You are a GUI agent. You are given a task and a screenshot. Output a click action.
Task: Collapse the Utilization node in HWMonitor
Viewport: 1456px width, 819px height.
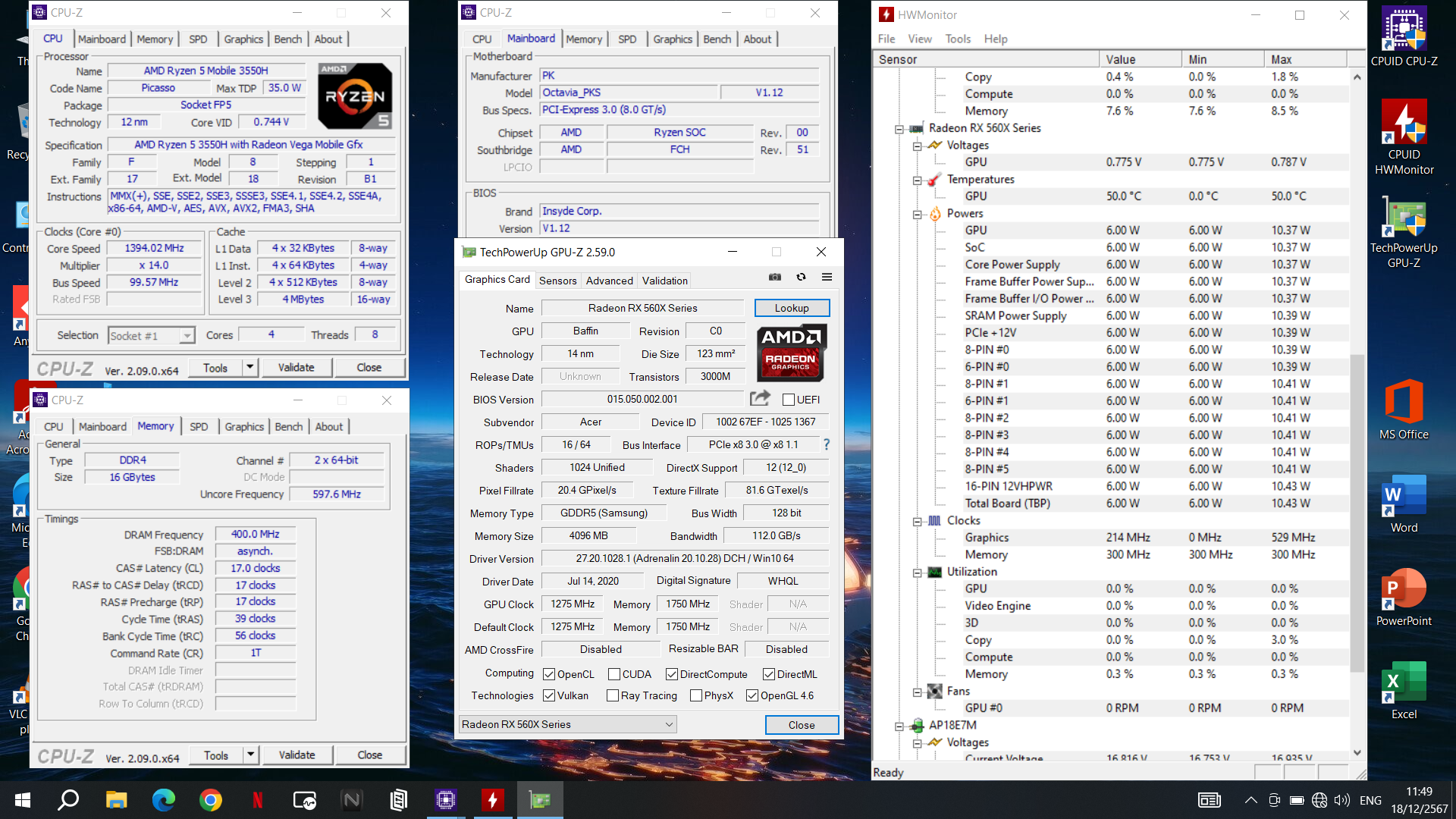tap(917, 573)
